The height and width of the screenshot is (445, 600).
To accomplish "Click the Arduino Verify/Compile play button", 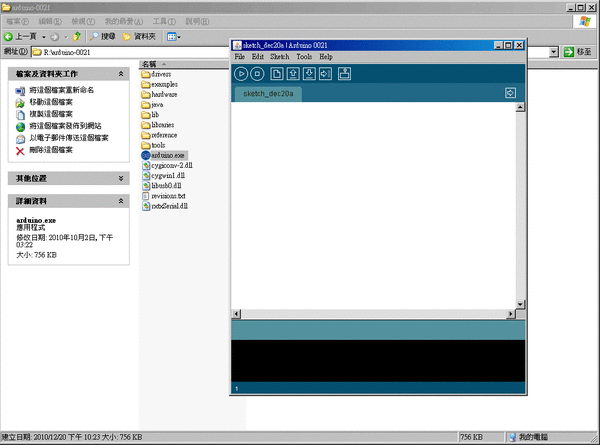I will click(x=241, y=74).
